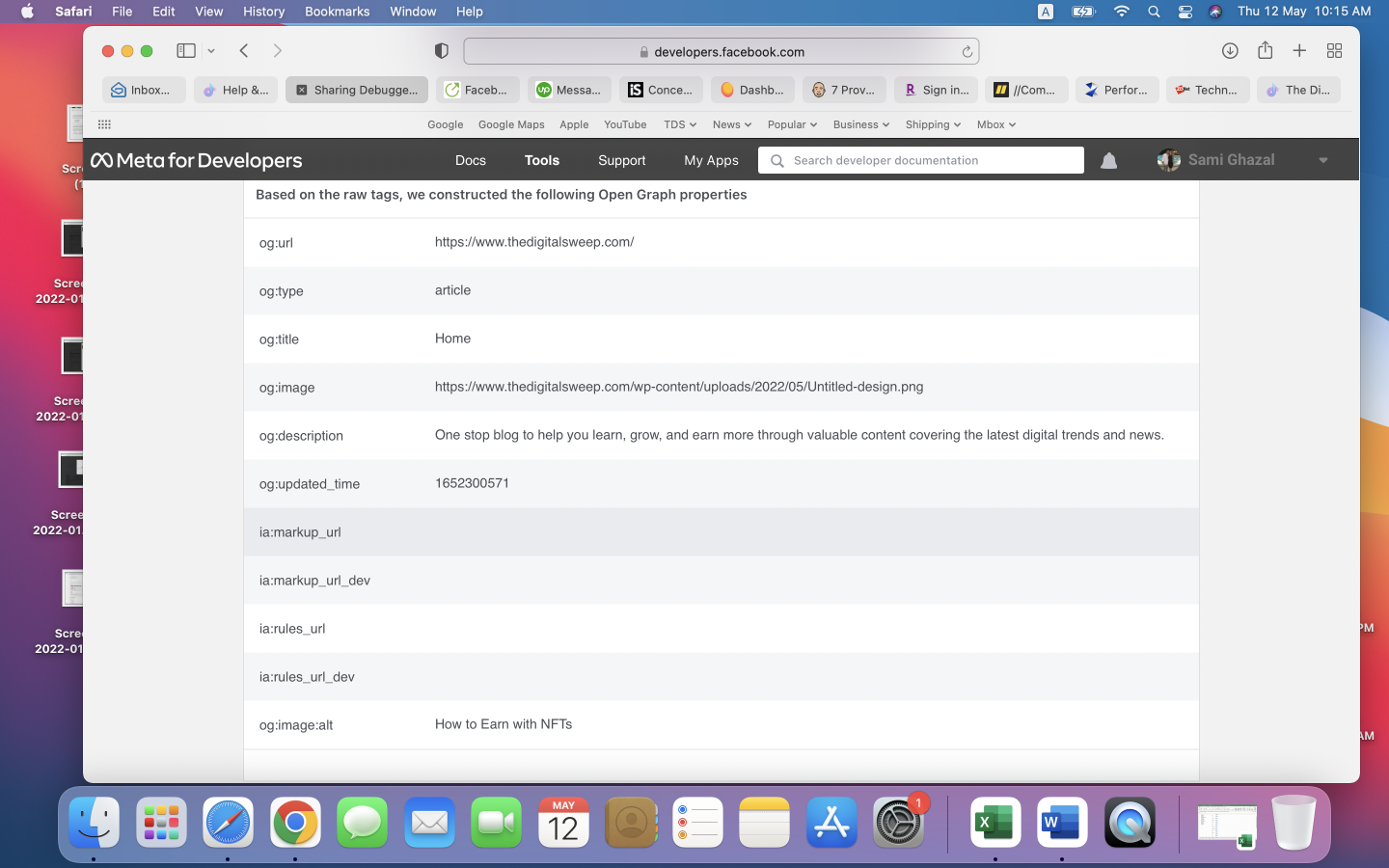Click the og:updated_time value 1652300571
This screenshot has width=1389, height=868.
tap(472, 483)
